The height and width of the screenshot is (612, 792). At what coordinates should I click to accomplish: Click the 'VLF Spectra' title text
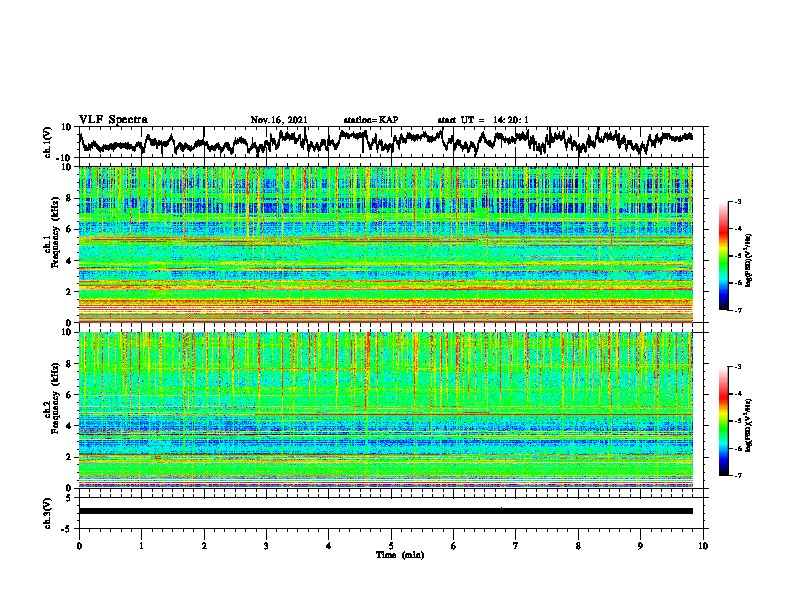click(113, 119)
